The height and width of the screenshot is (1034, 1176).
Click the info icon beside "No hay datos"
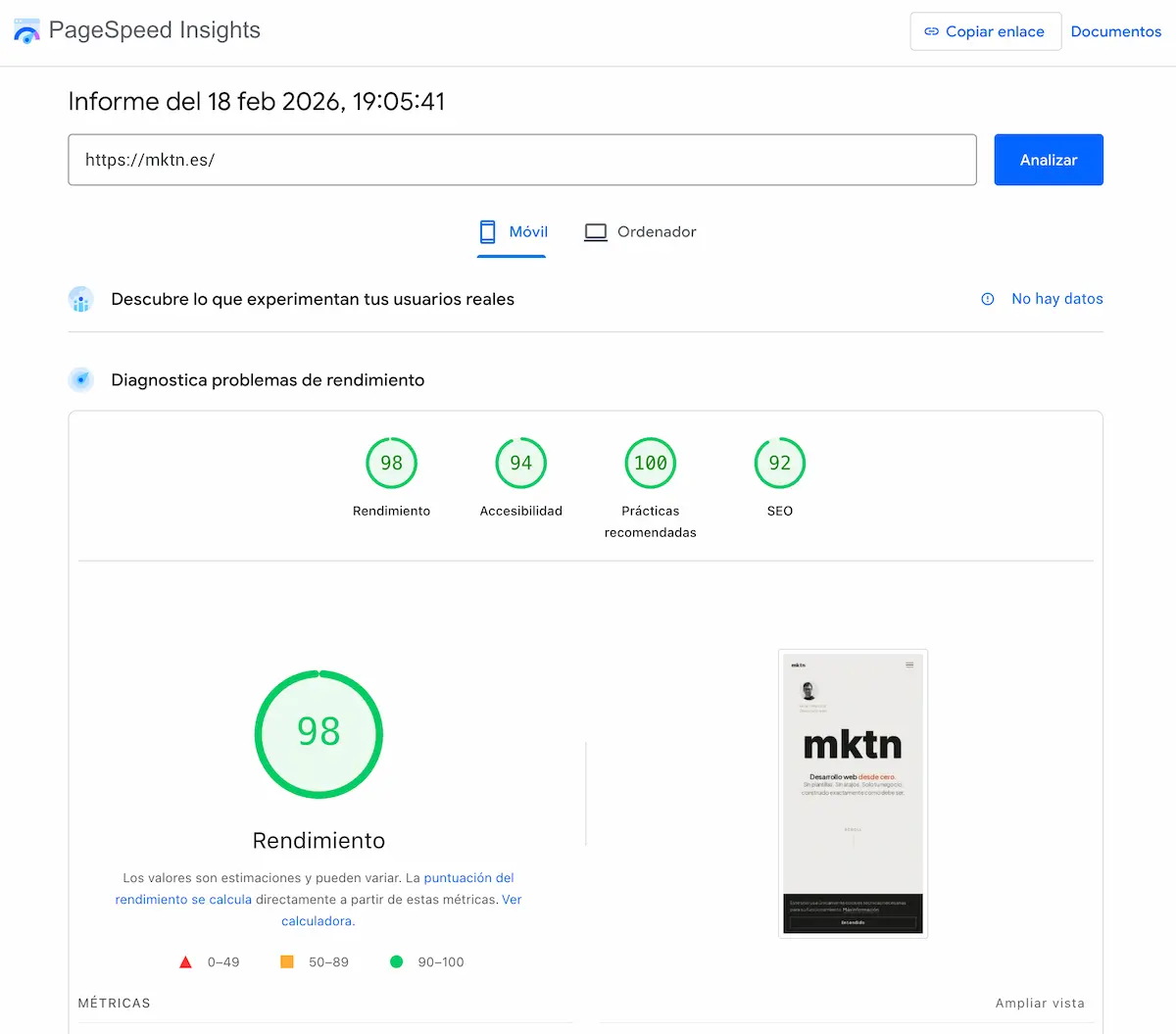pyautogui.click(x=986, y=299)
